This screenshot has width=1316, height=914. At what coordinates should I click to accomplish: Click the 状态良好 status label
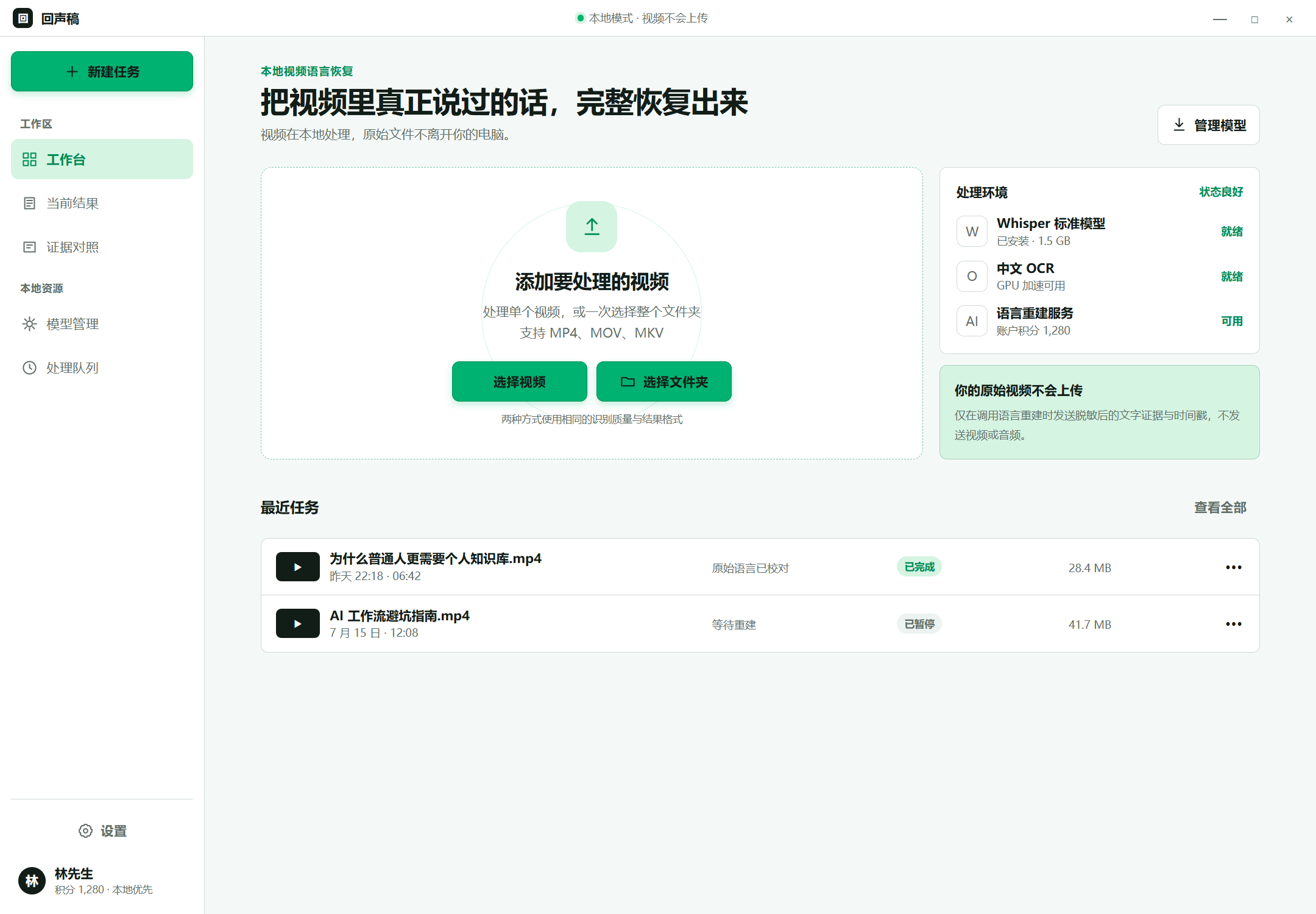[1221, 192]
